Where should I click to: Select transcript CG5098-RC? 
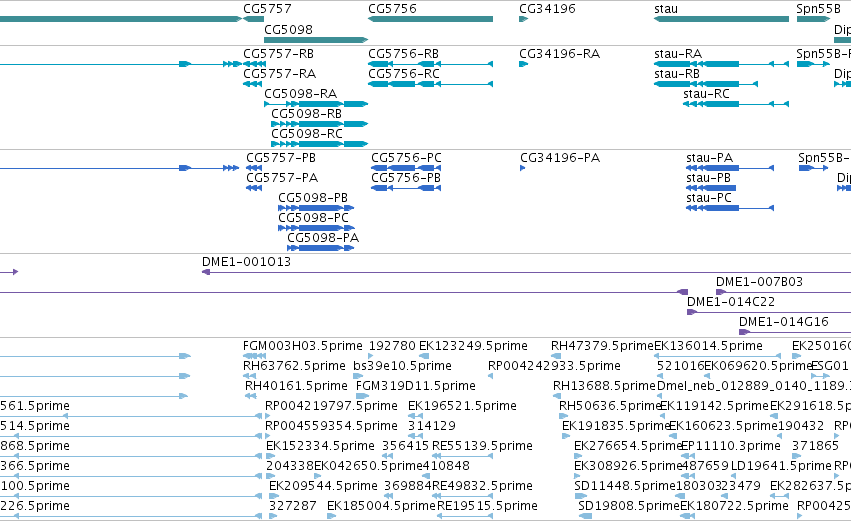click(x=307, y=134)
